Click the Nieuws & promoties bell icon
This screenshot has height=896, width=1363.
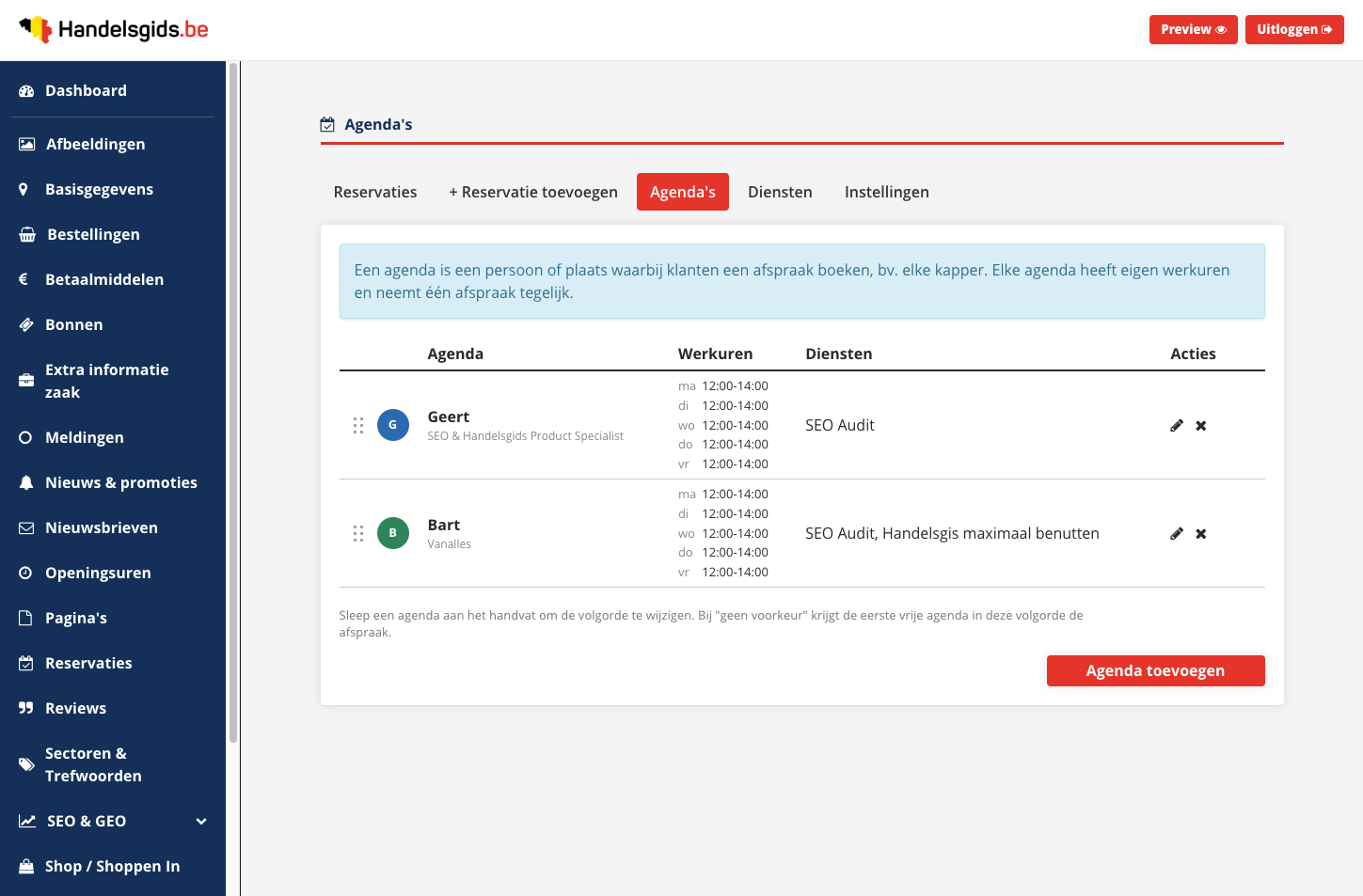click(26, 482)
